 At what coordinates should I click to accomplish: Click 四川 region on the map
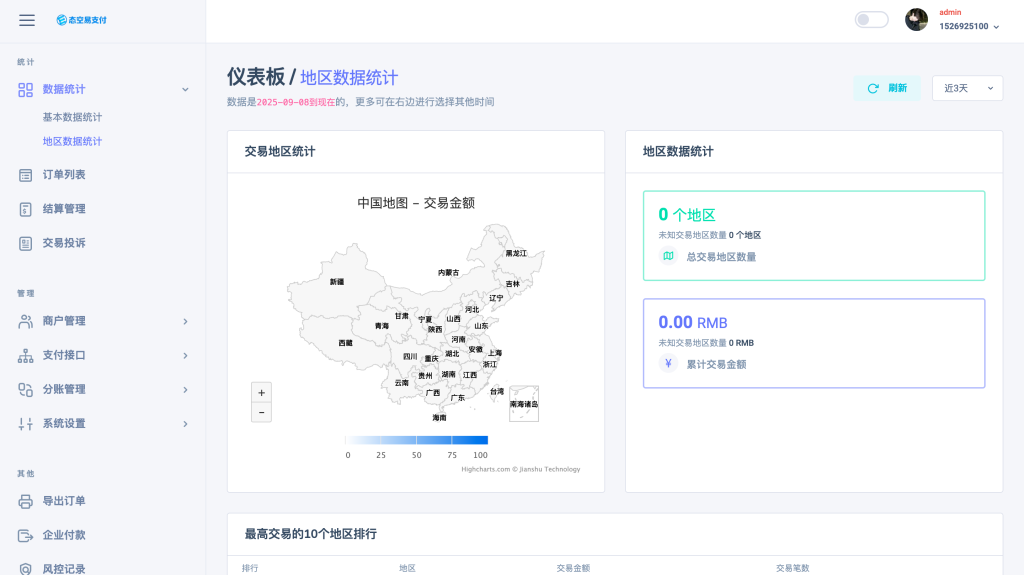[x=410, y=357]
